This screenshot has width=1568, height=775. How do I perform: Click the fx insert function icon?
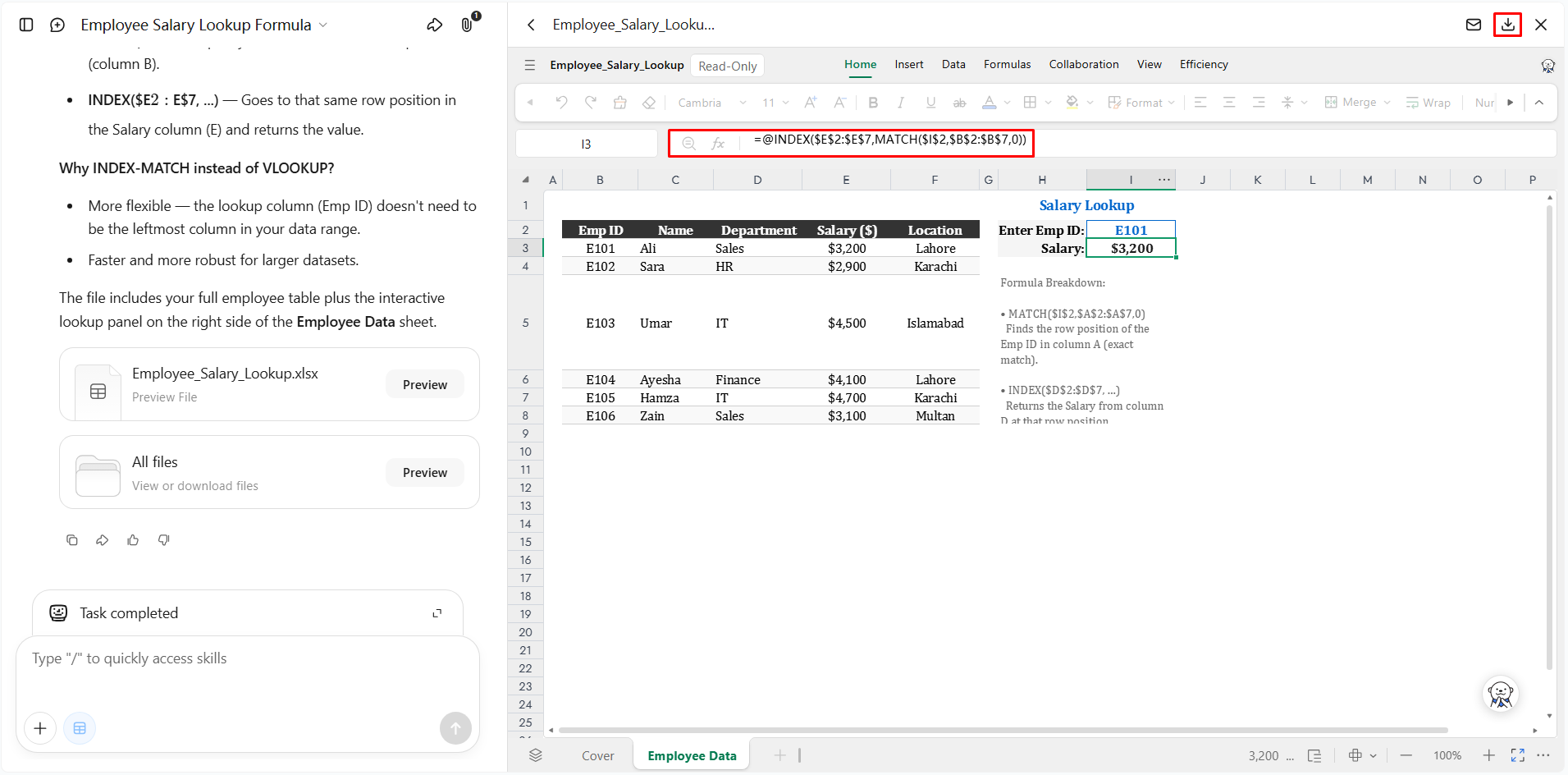coord(718,144)
